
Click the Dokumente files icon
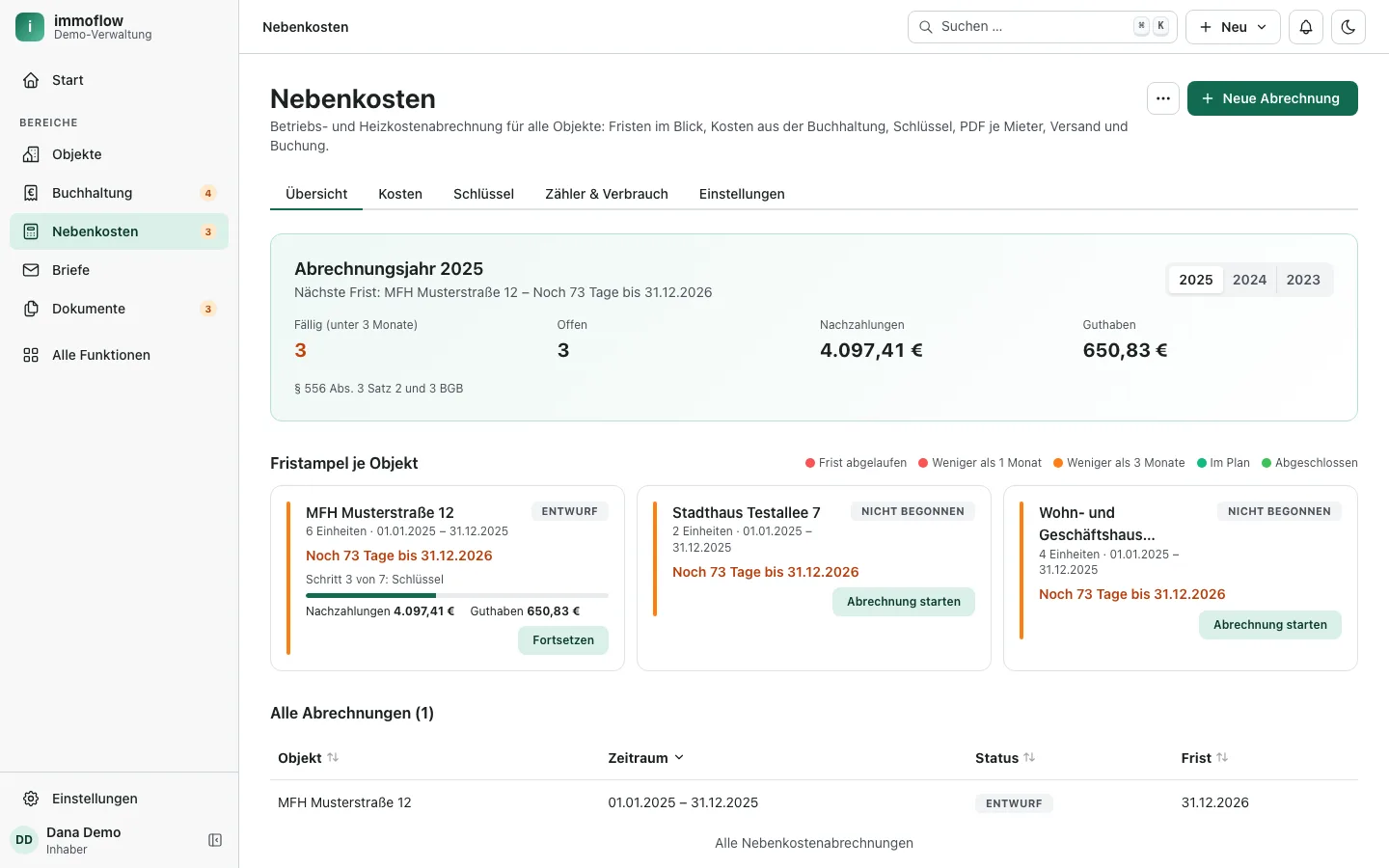31,309
